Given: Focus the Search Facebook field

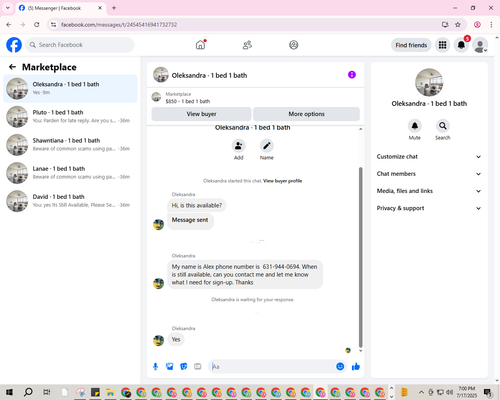Looking at the screenshot, I should pyautogui.click(x=80, y=45).
